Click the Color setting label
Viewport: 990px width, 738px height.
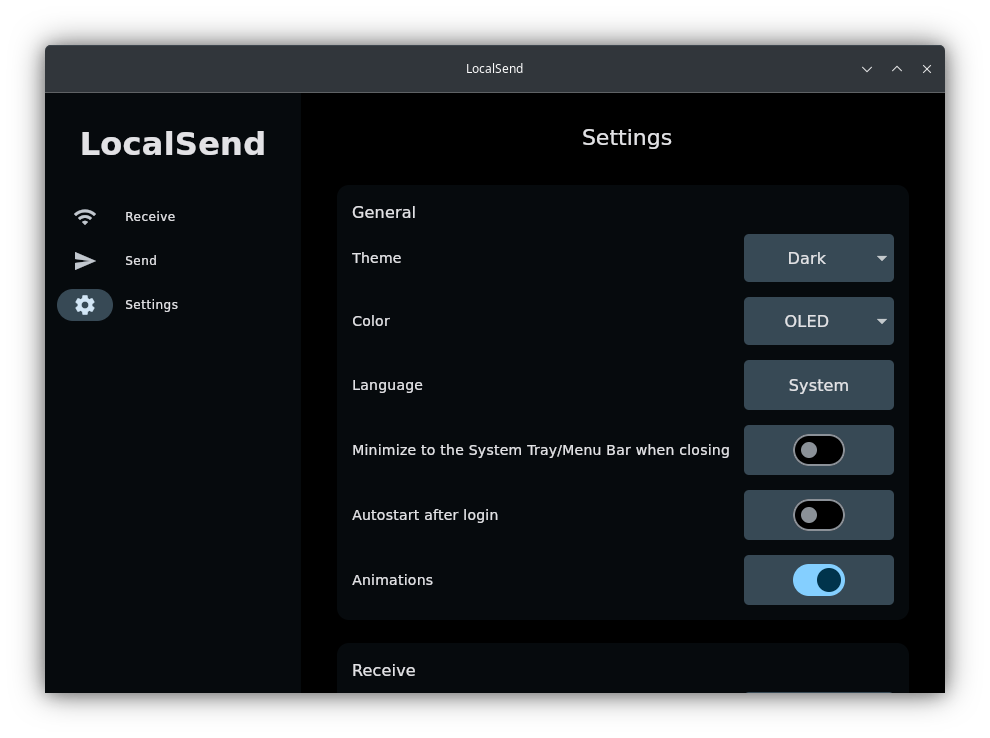(371, 321)
